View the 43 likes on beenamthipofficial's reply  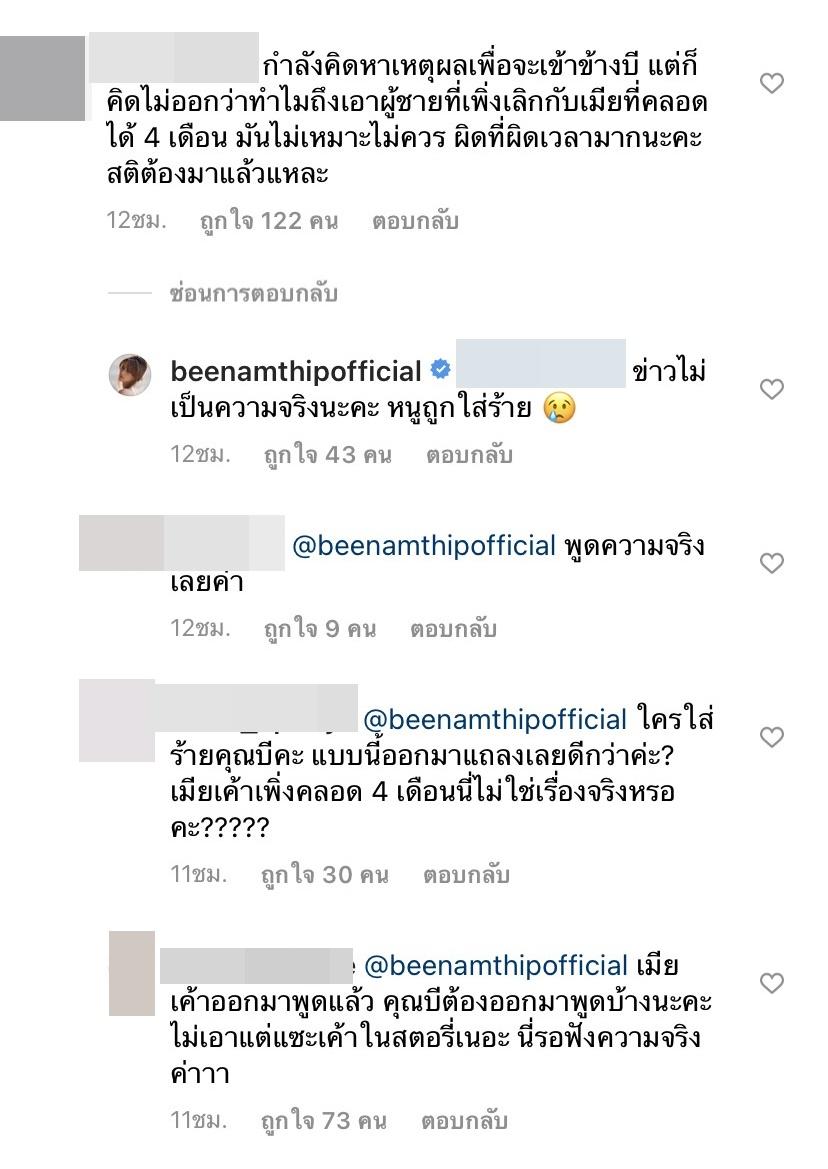pos(328,455)
